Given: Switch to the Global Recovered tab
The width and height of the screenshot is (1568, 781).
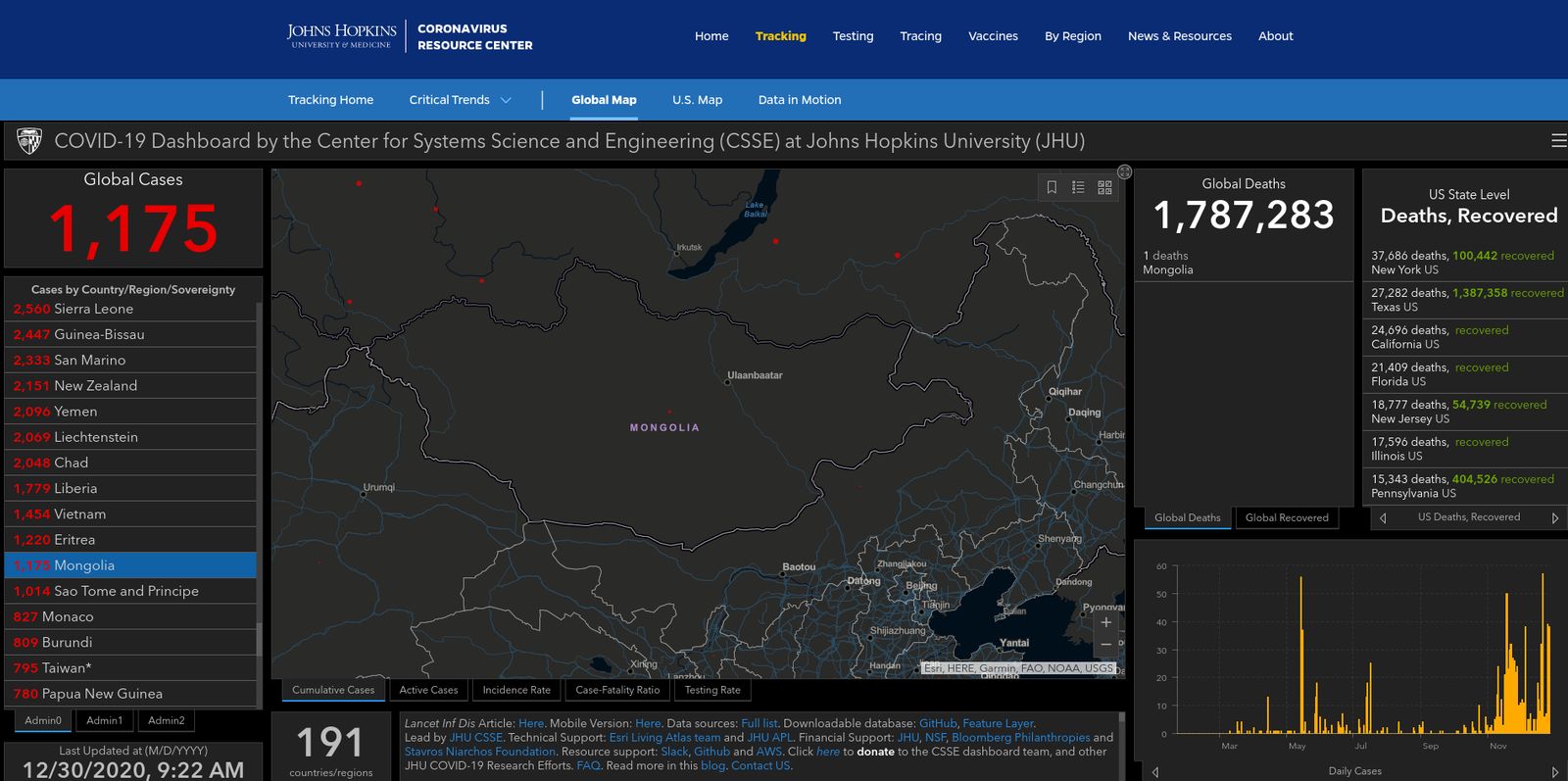Looking at the screenshot, I should (x=1286, y=517).
